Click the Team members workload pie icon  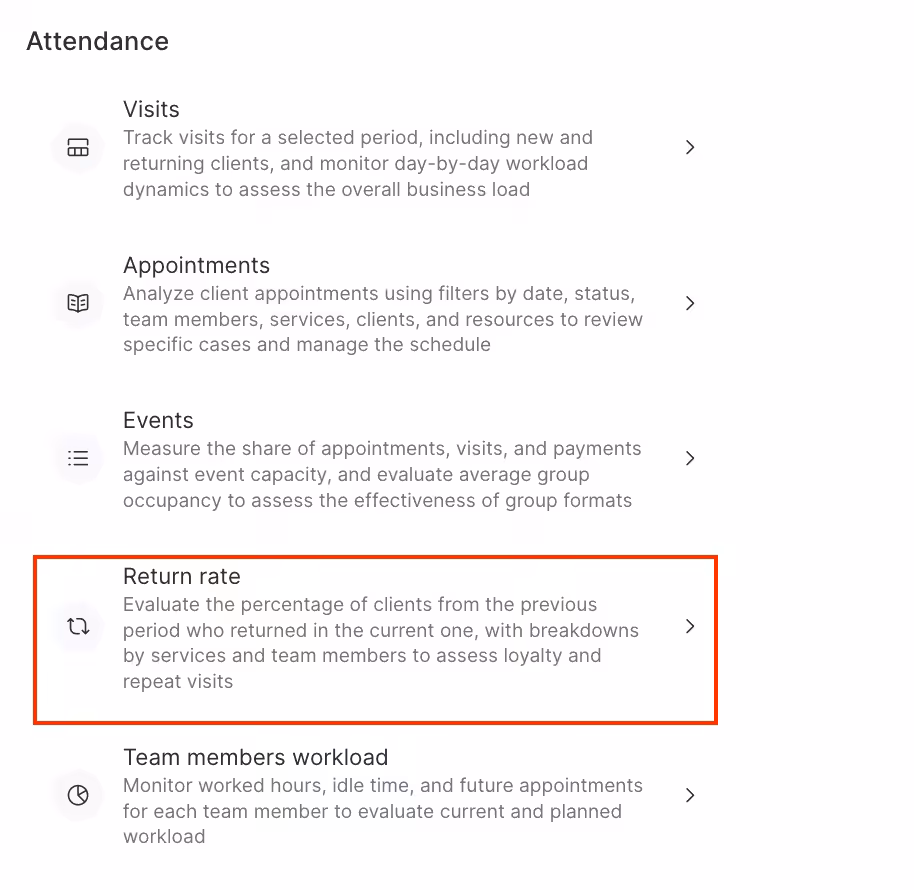[78, 796]
